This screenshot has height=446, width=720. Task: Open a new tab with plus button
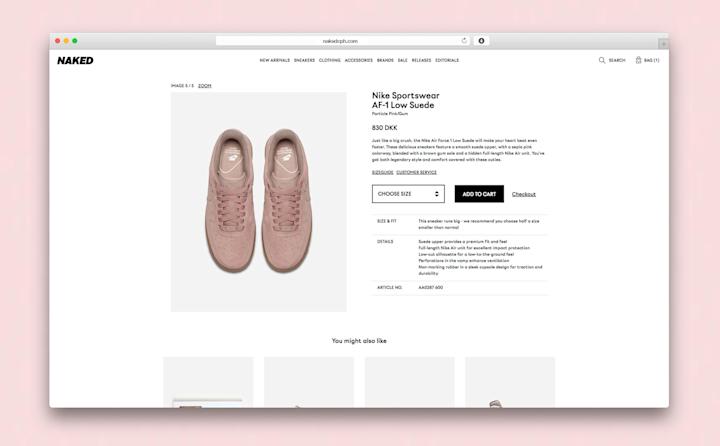[663, 44]
